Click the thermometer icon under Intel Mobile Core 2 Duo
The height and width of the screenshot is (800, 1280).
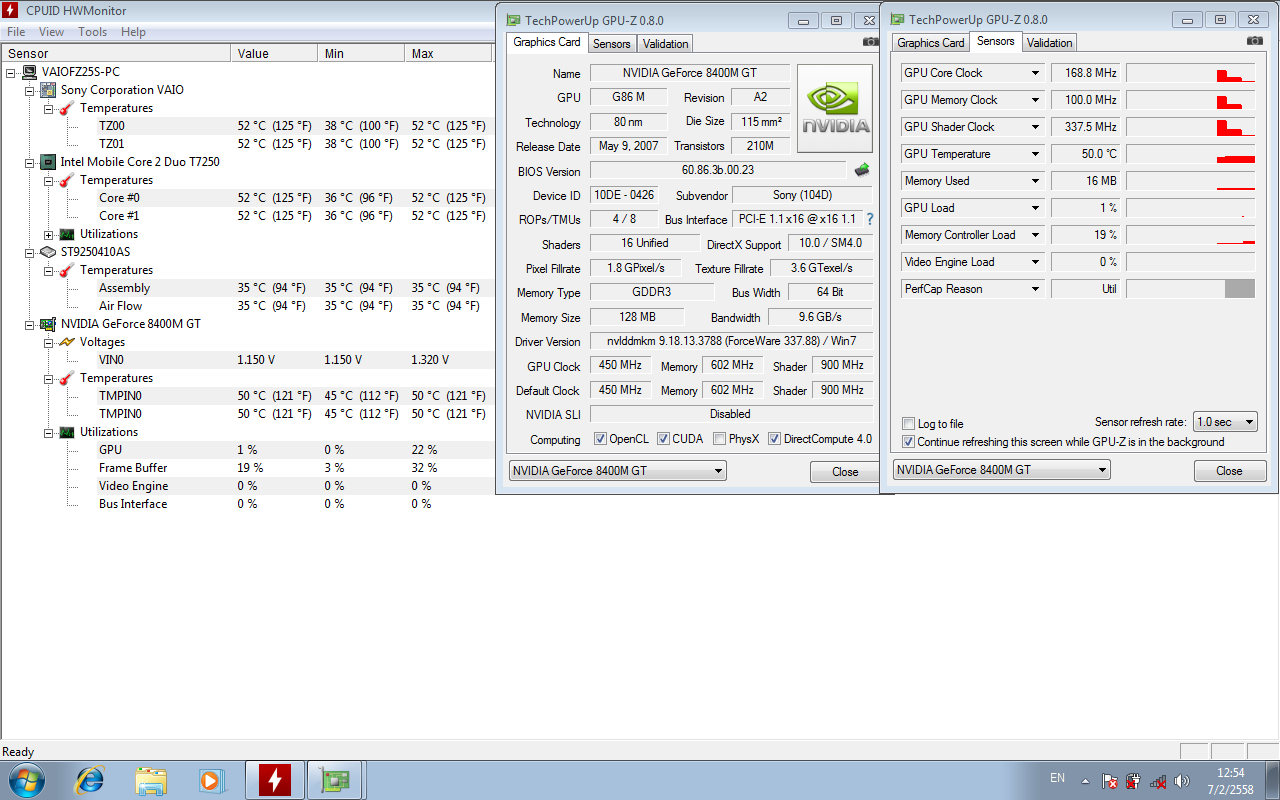point(67,180)
